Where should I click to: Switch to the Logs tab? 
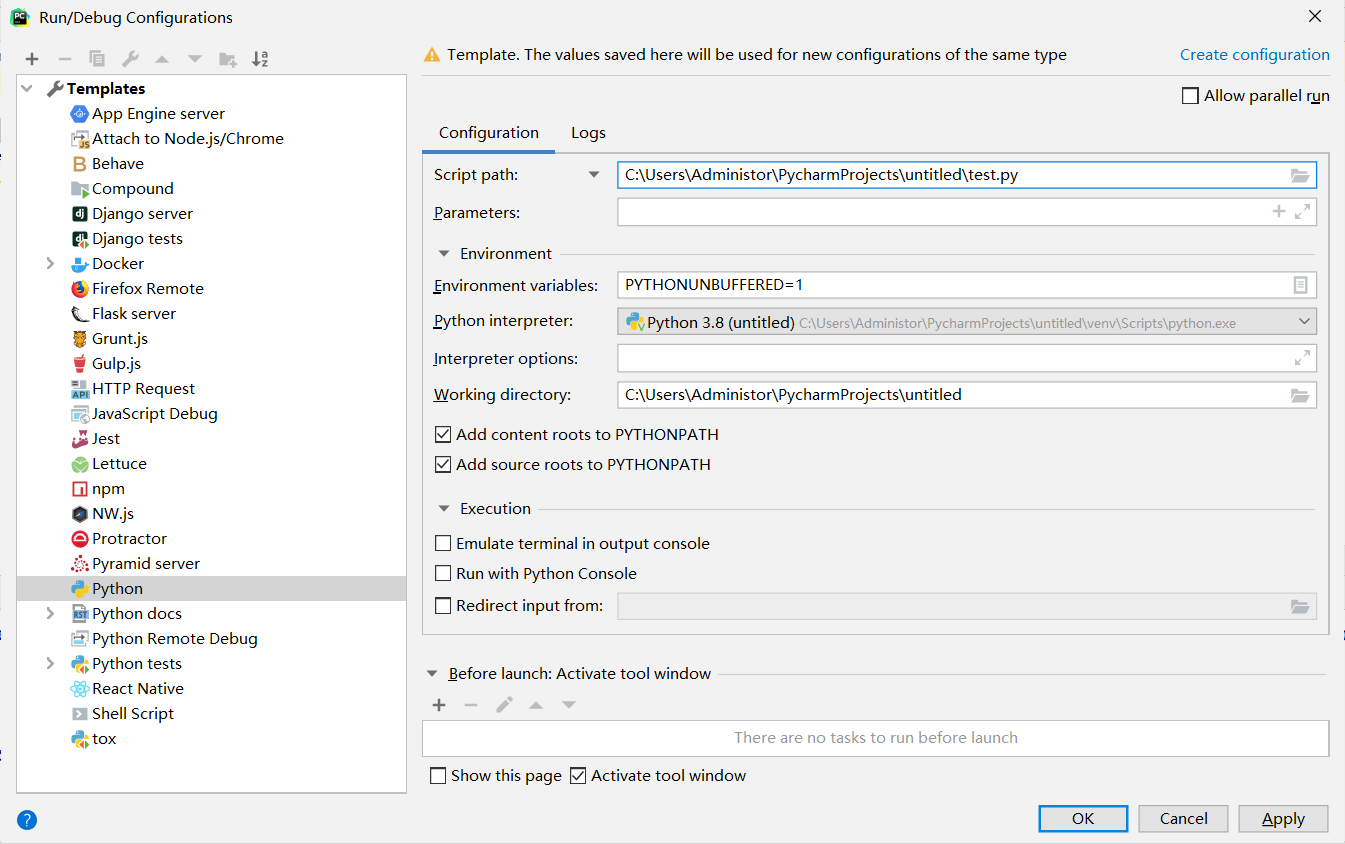tap(588, 133)
